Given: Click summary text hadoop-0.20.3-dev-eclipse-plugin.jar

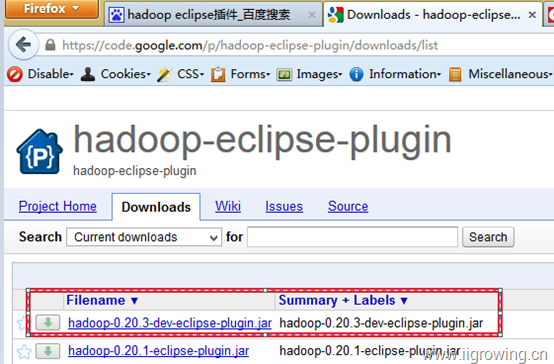Looking at the screenshot, I should pos(381,323).
